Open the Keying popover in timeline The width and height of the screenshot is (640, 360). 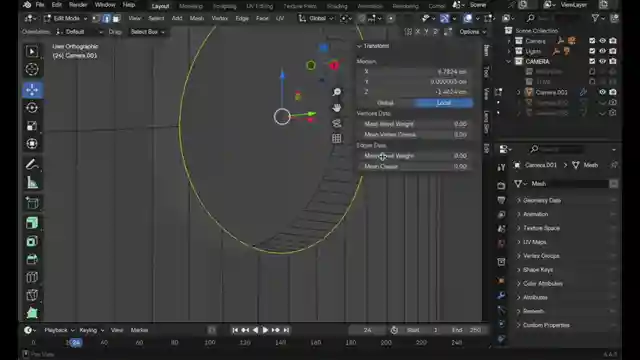91,330
